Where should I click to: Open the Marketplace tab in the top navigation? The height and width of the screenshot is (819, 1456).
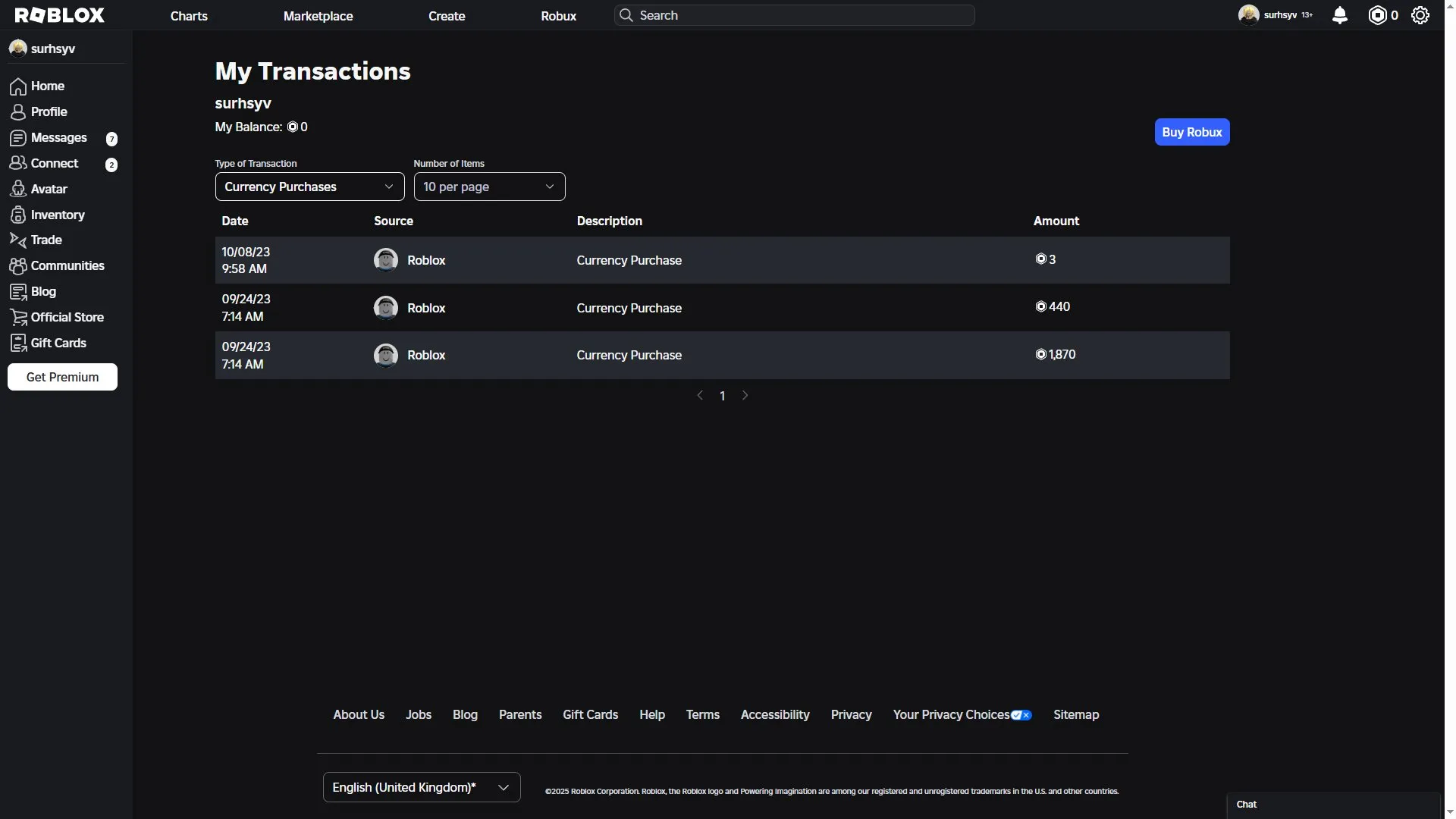pos(318,16)
